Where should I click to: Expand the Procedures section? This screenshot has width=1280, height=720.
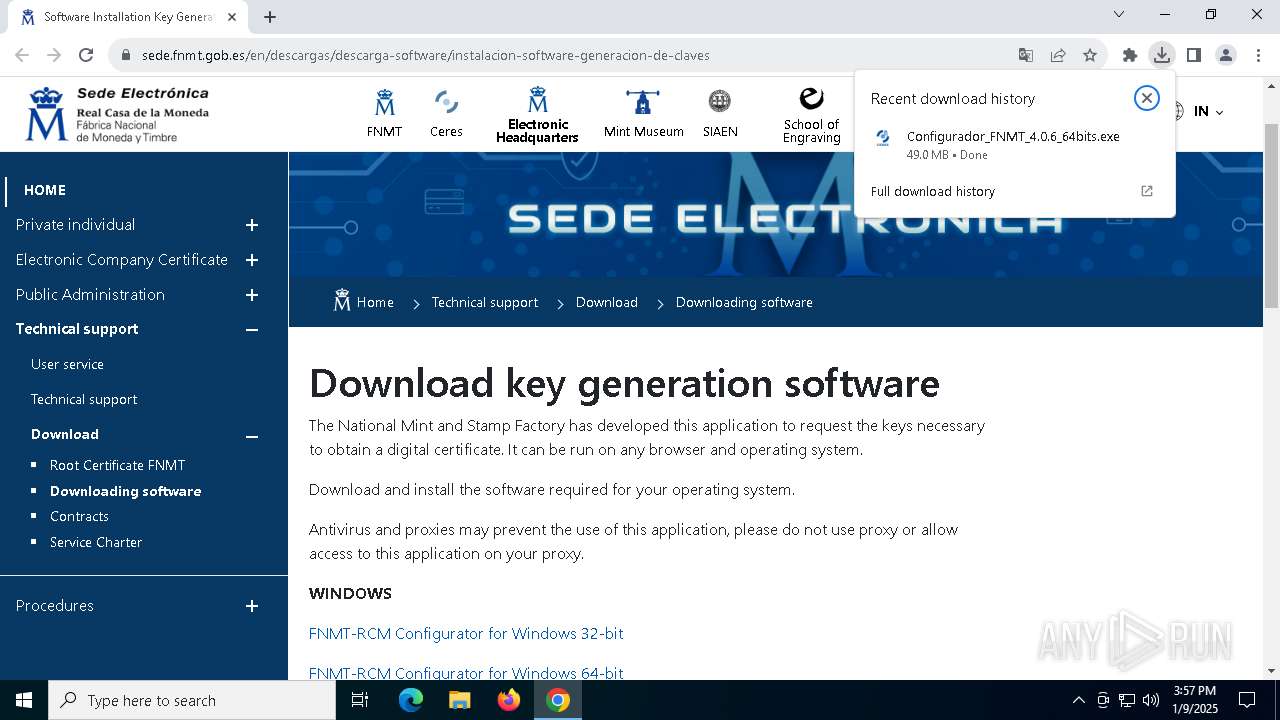tap(252, 606)
